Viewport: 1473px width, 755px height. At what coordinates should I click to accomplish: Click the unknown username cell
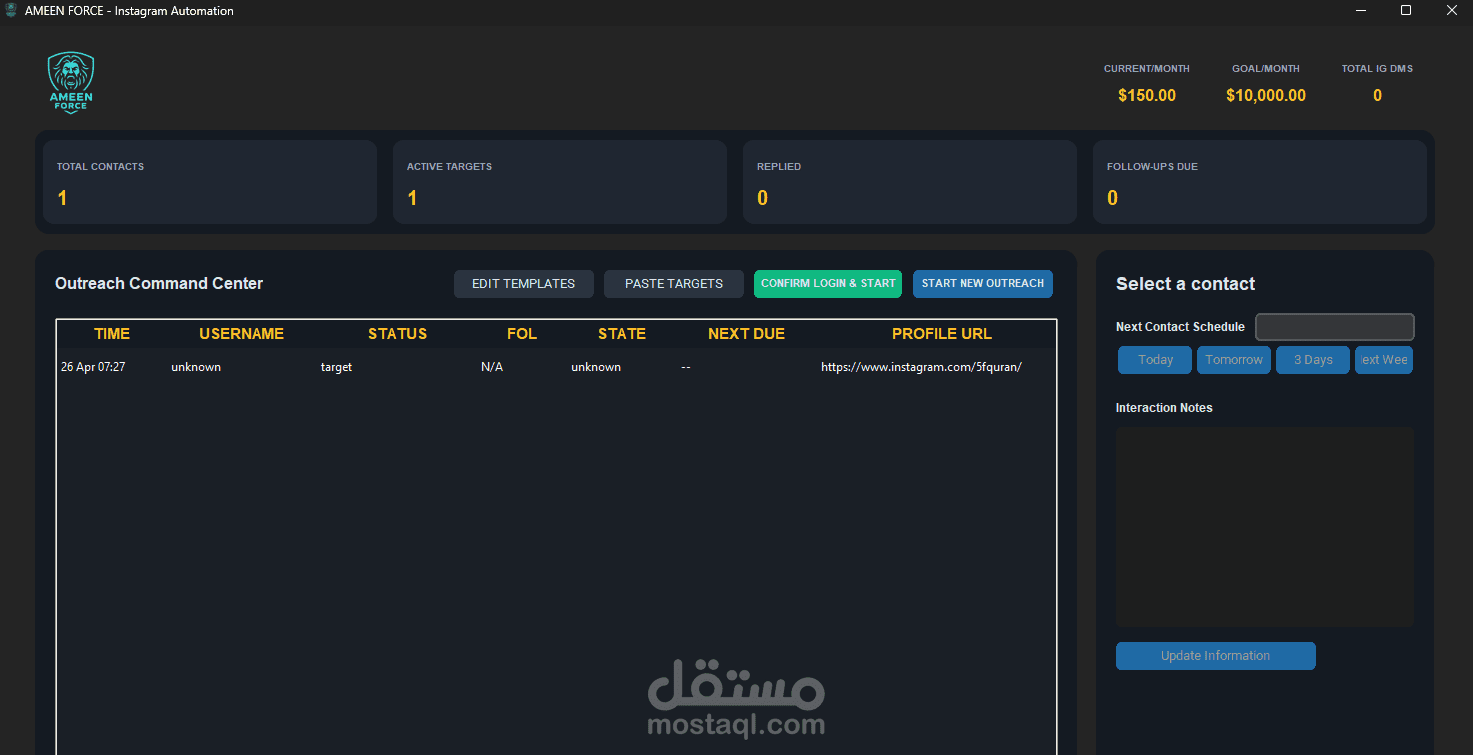(196, 367)
